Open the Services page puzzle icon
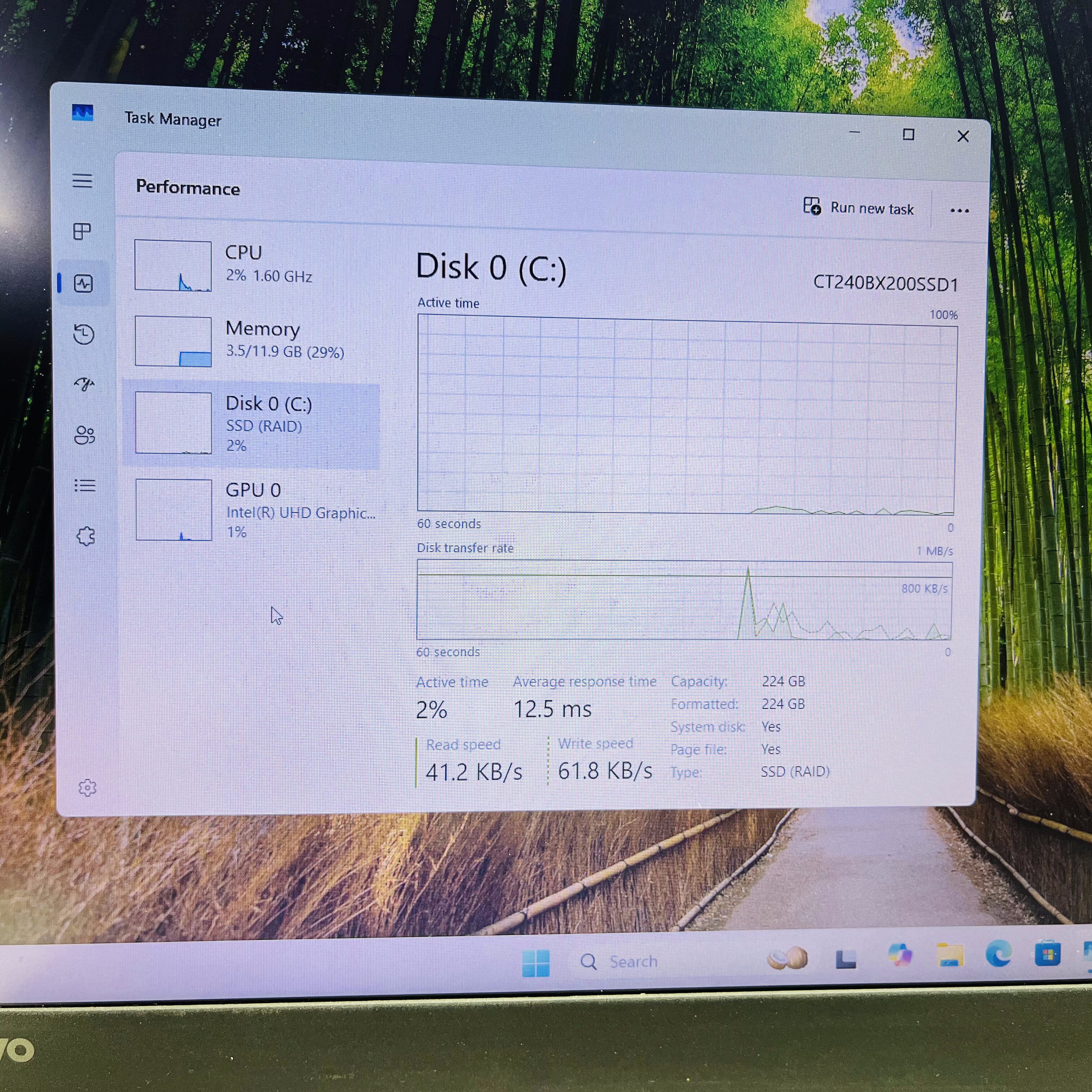This screenshot has width=1092, height=1092. coord(86,536)
